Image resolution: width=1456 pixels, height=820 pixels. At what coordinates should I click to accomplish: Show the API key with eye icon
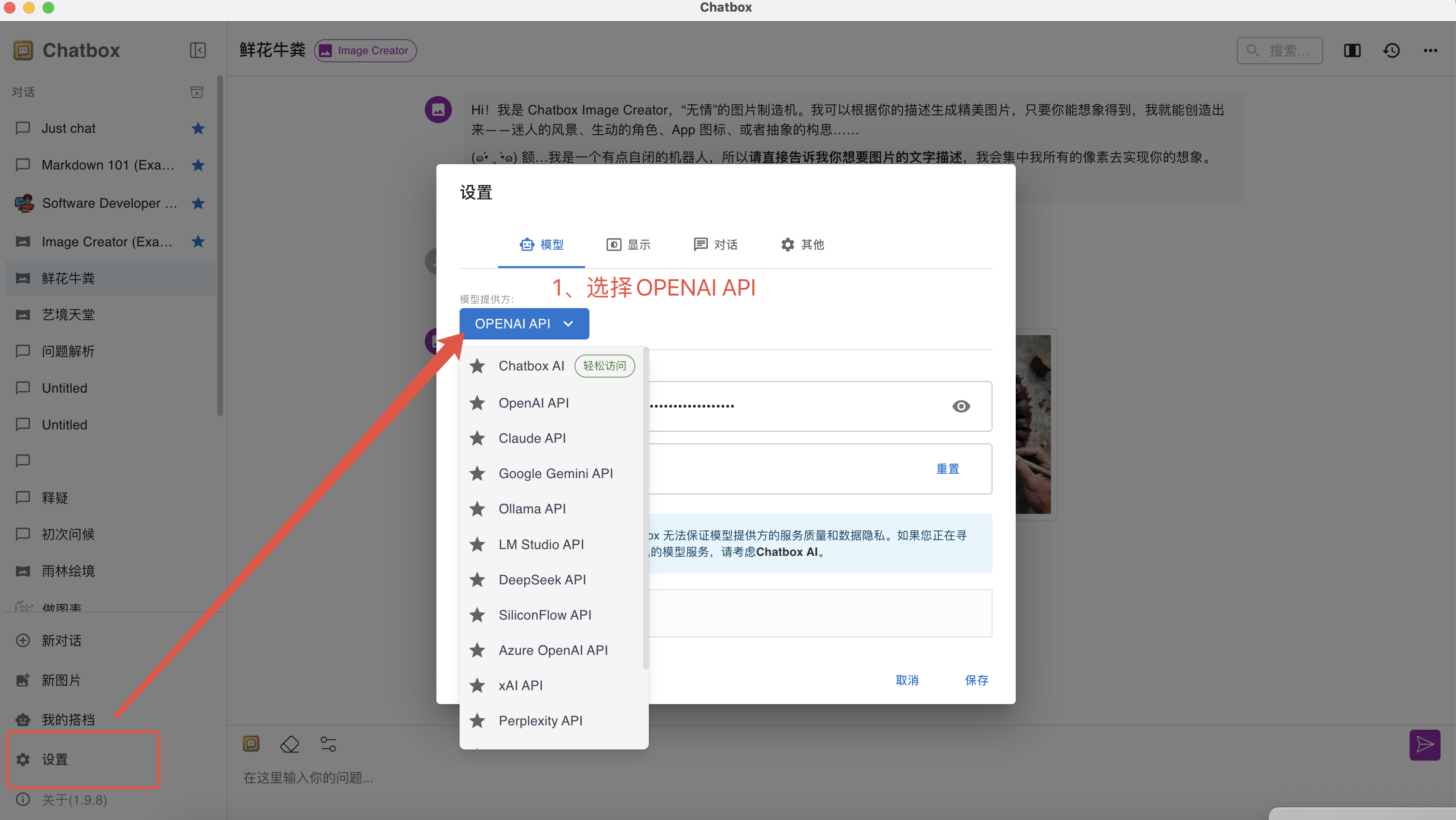point(961,407)
